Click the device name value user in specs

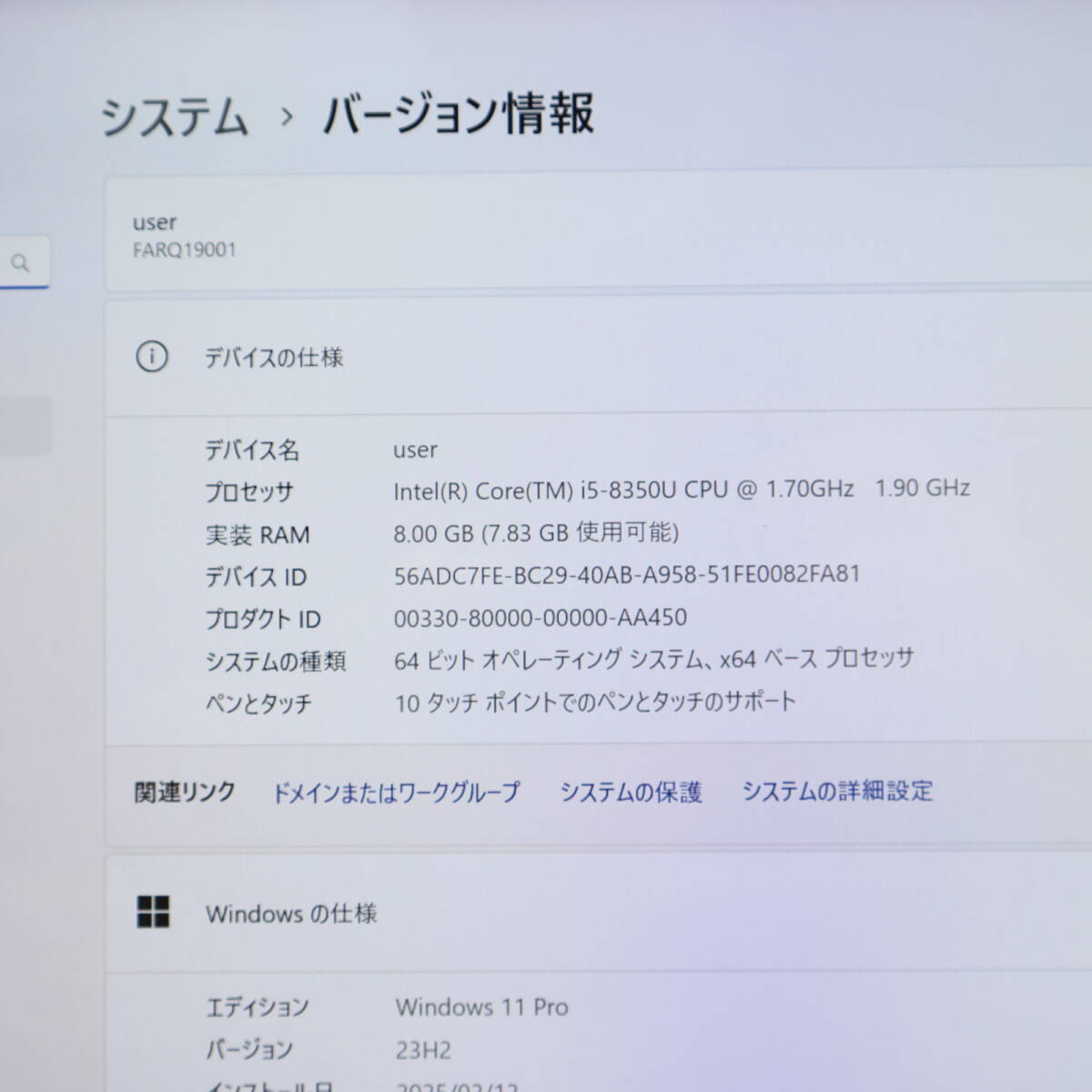click(x=415, y=450)
